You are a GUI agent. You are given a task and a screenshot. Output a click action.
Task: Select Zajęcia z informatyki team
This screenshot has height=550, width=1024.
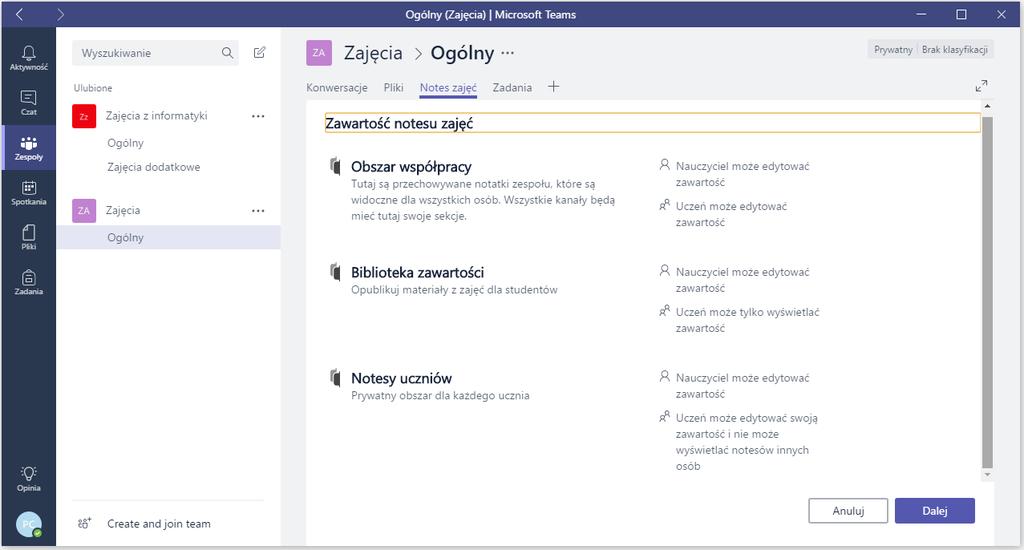click(x=157, y=116)
